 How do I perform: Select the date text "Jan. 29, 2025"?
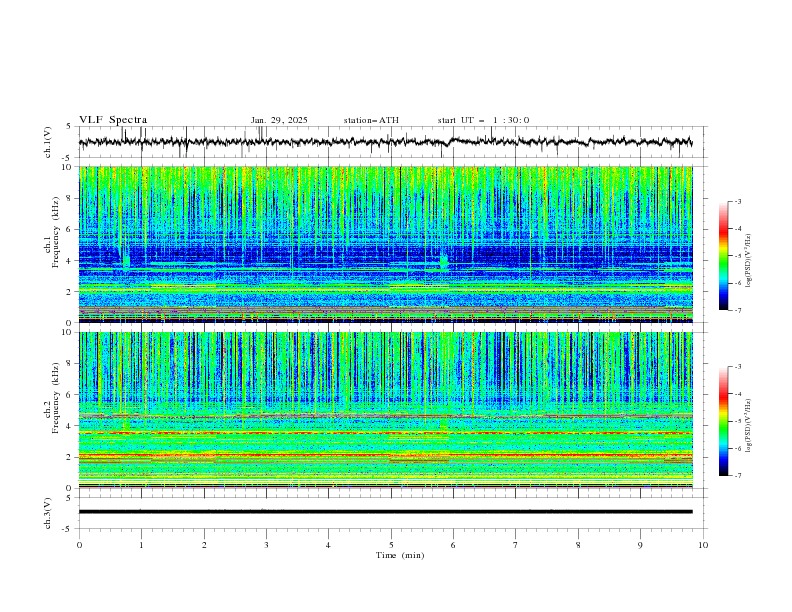click(x=279, y=120)
